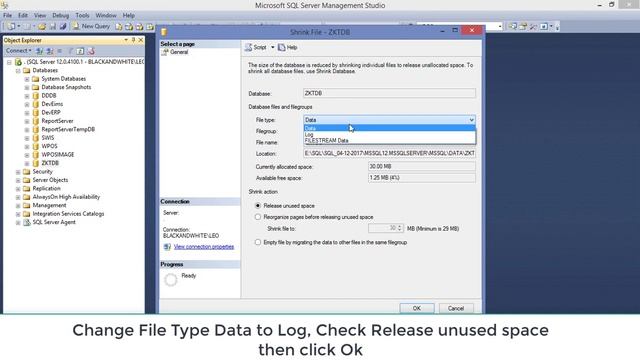Click the Open File folder icon
640x360 pixels.
click(x=42, y=26)
